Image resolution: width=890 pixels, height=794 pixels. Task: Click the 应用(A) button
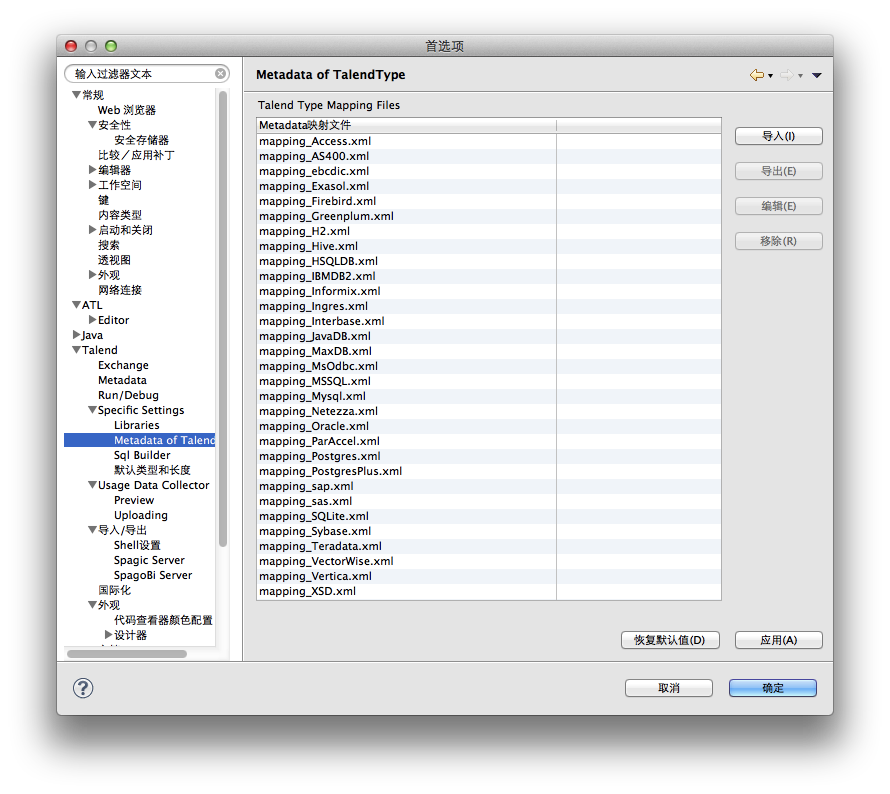pos(778,640)
